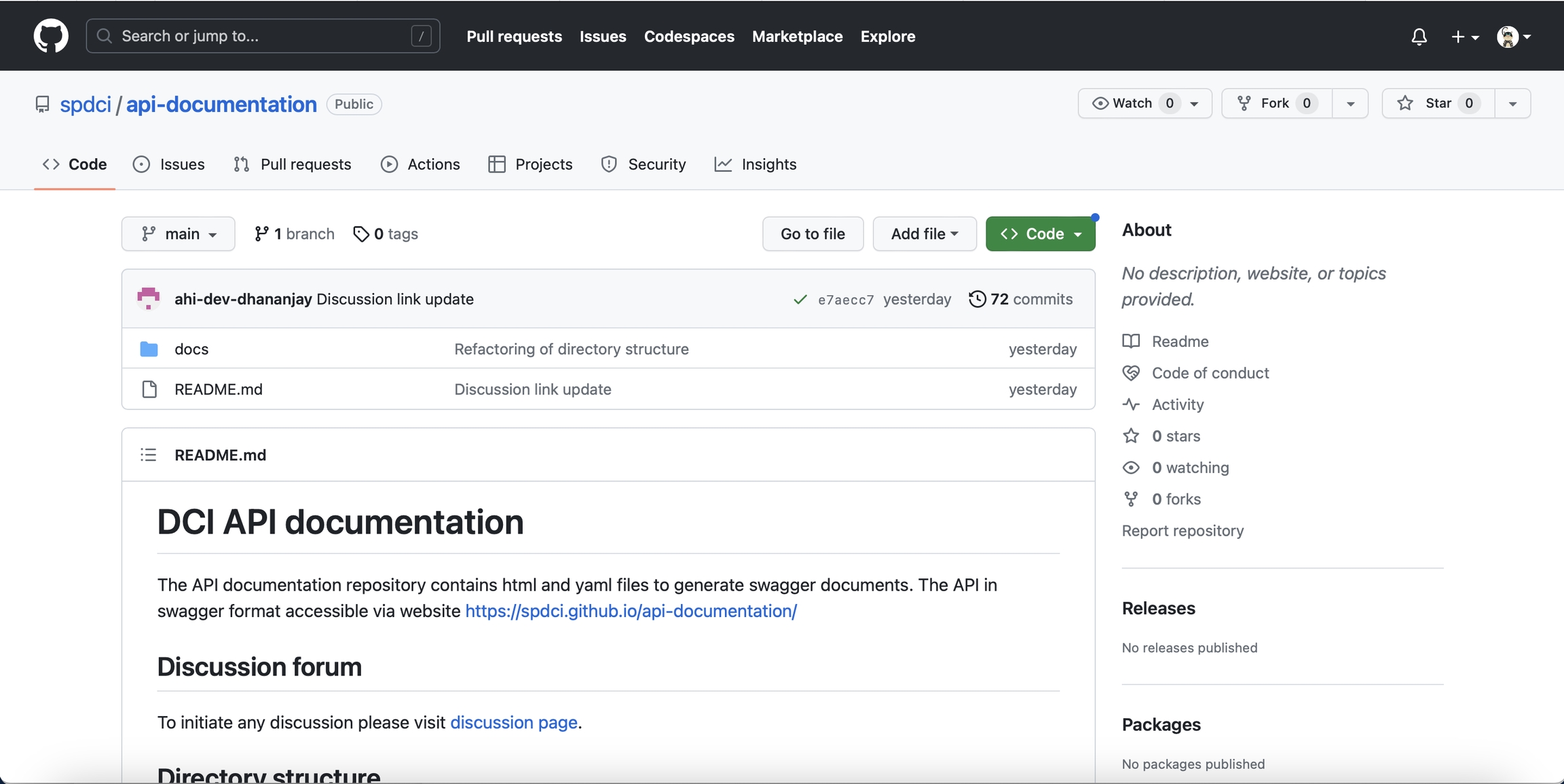Expand the main branch selector

179,234
